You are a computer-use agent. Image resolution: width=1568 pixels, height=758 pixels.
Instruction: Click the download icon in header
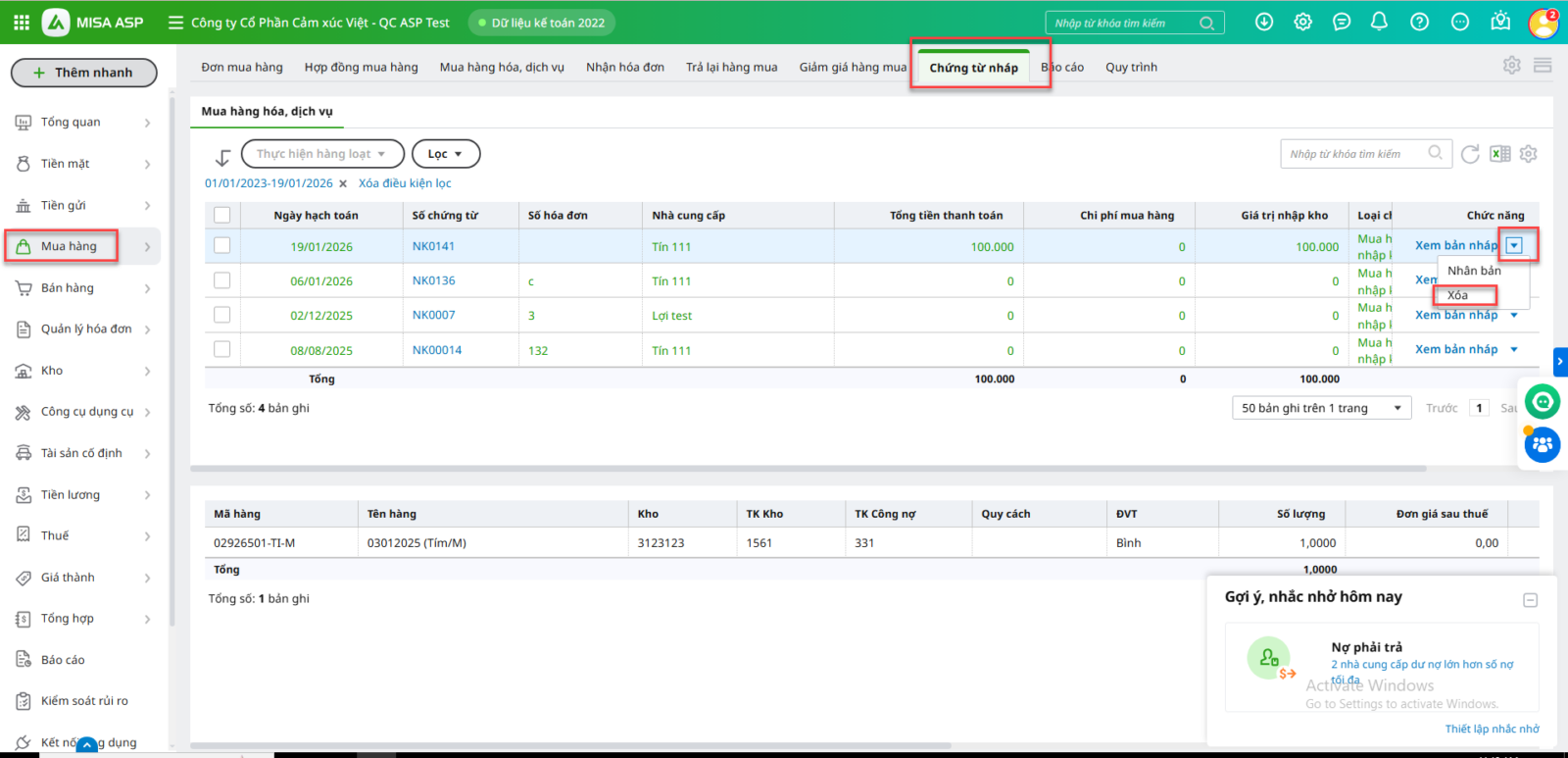pos(1264,22)
